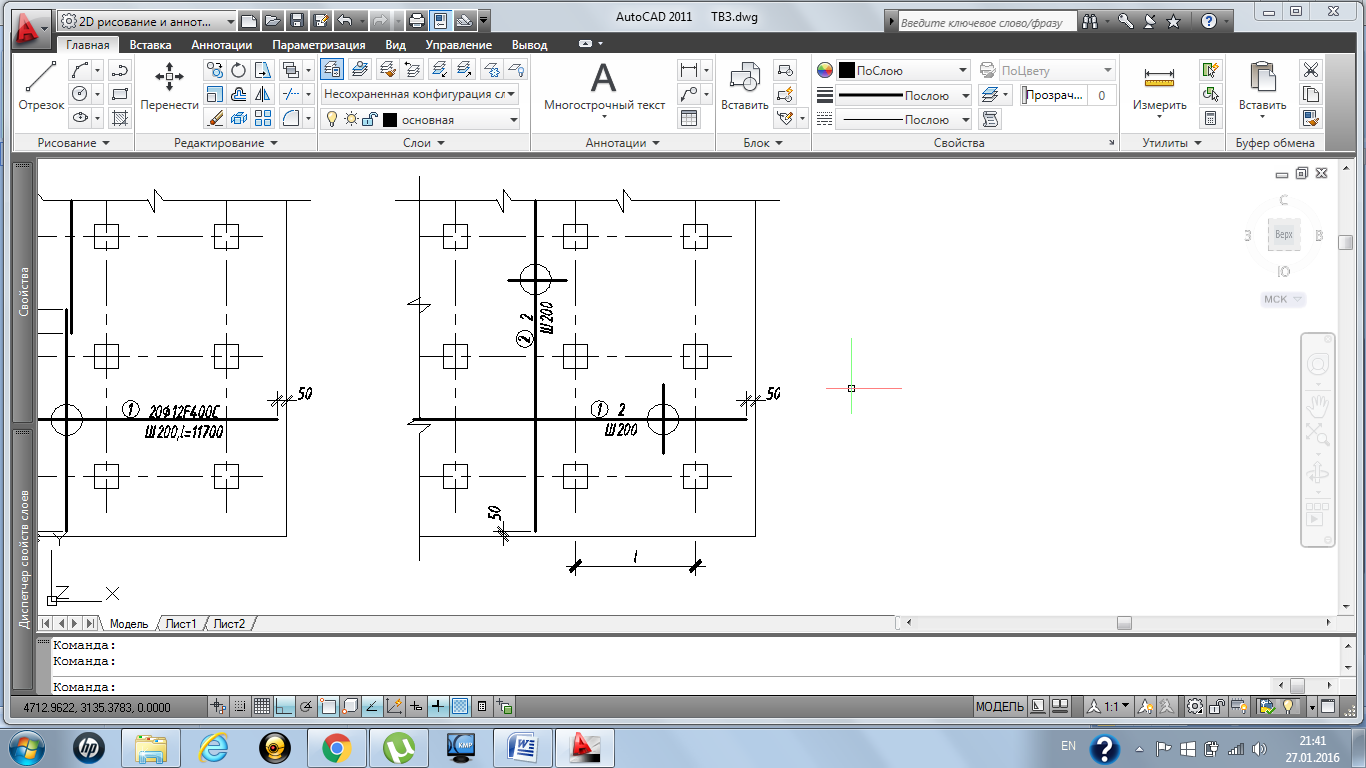Toggle grid display in status bar

click(x=262, y=707)
